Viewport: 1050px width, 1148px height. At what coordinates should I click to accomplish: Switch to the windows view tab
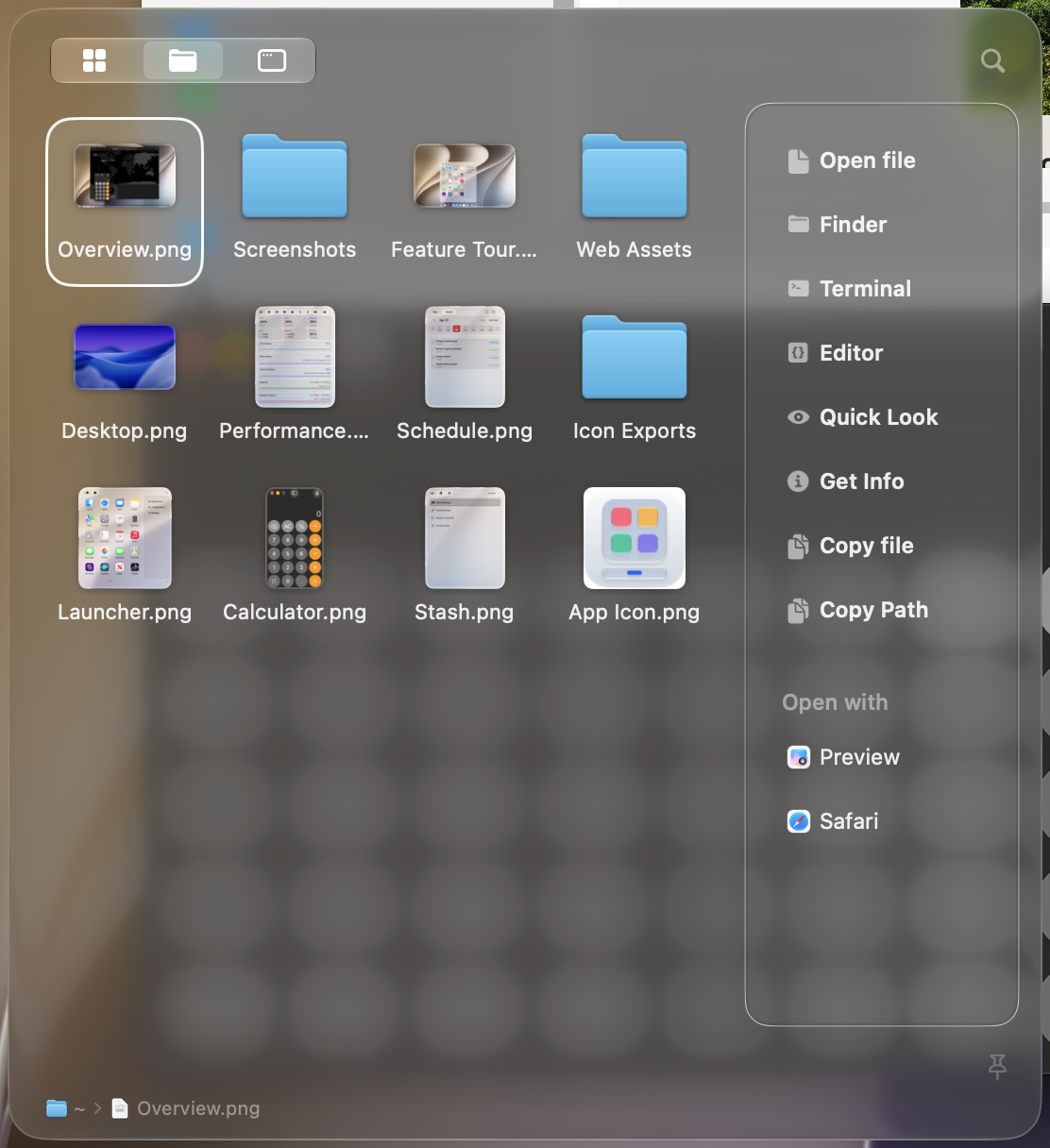[x=272, y=60]
